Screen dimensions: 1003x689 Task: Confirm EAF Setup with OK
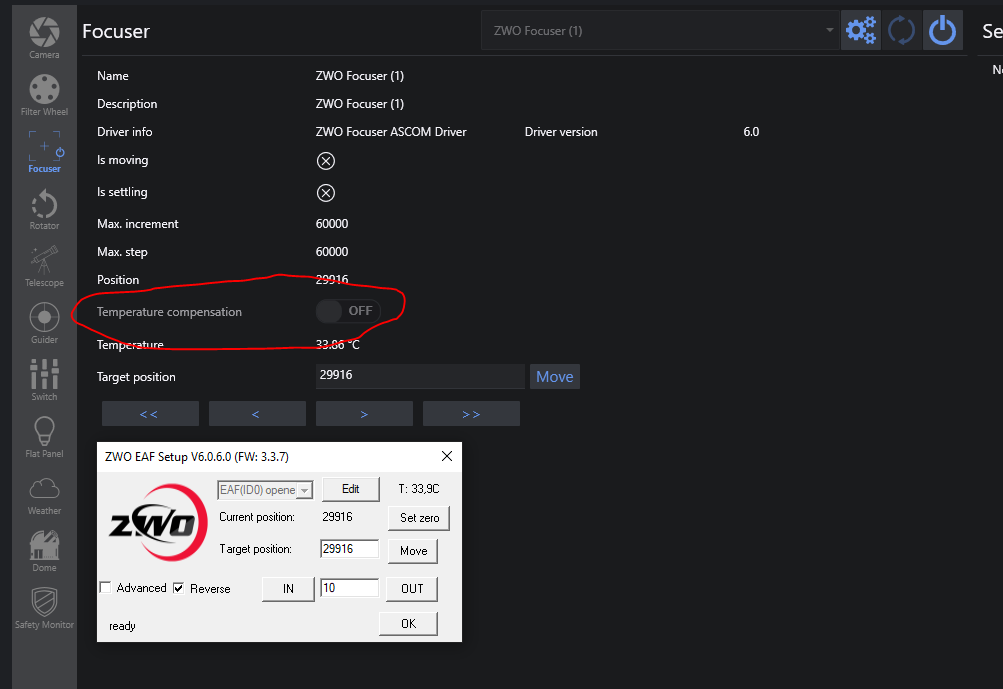point(408,624)
